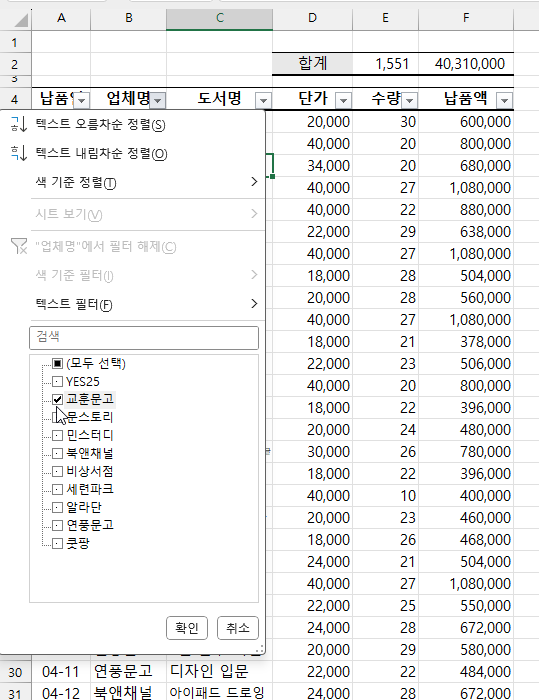
Task: Uncheck the 교훈문고 checkbox
Action: [x=57, y=399]
